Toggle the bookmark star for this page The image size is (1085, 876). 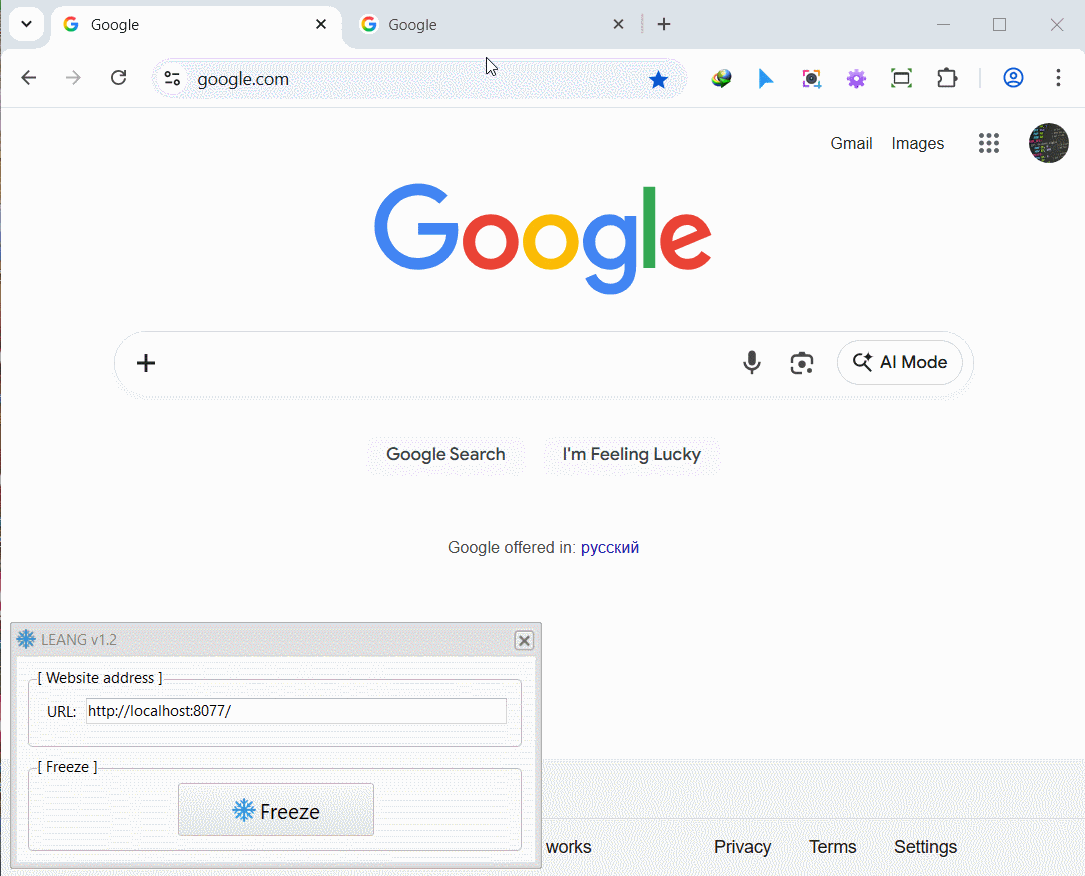(x=659, y=80)
